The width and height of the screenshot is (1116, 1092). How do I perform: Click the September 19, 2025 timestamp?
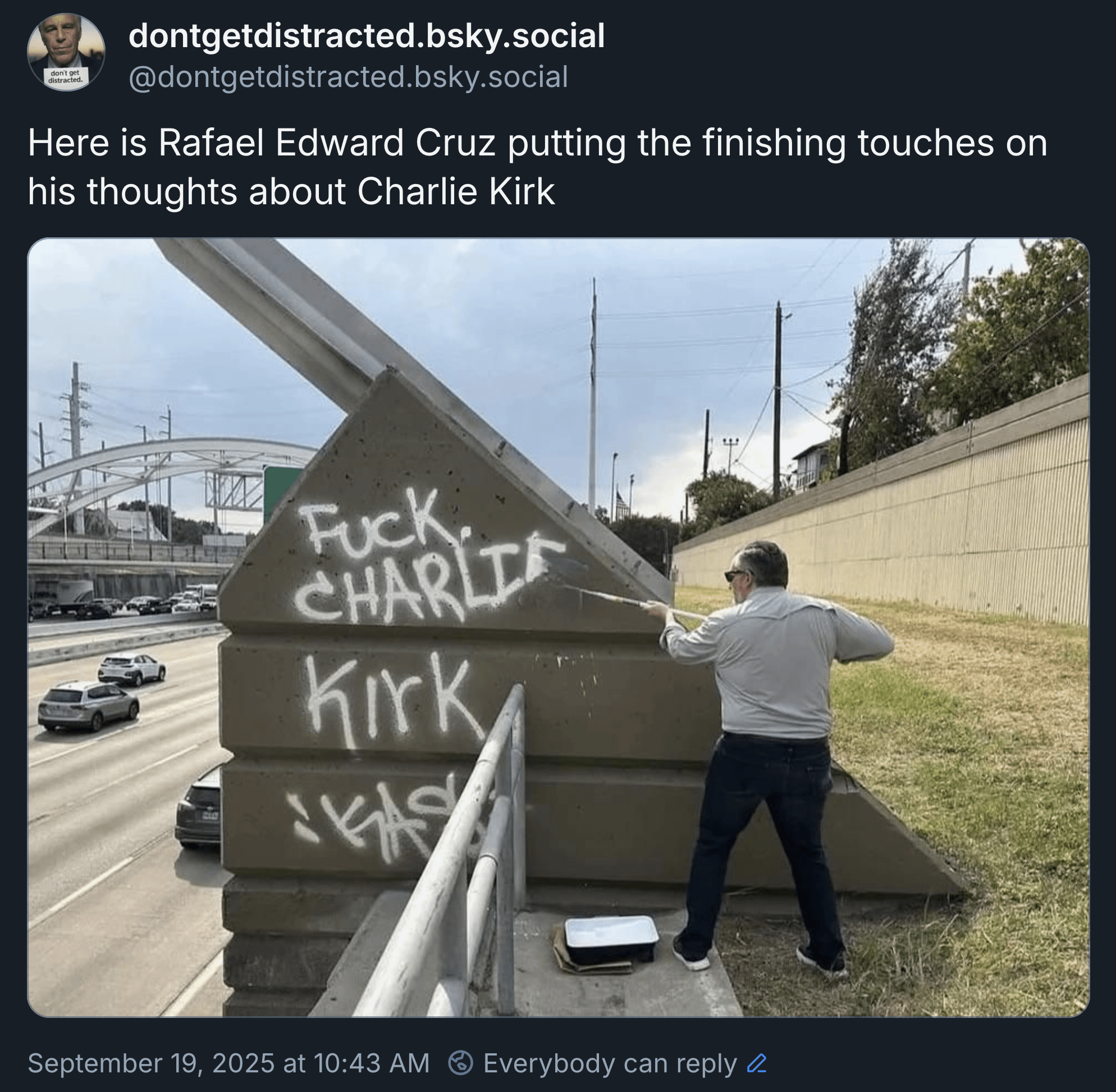[x=229, y=1063]
